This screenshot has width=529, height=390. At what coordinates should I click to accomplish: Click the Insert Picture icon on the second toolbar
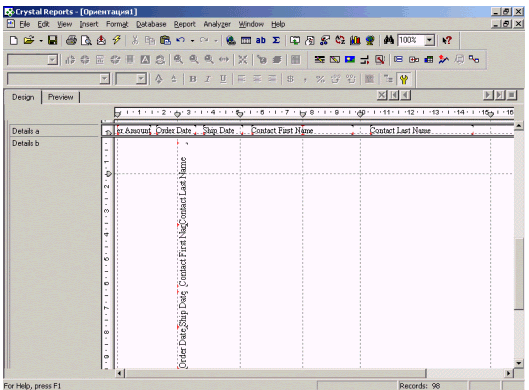click(x=350, y=60)
